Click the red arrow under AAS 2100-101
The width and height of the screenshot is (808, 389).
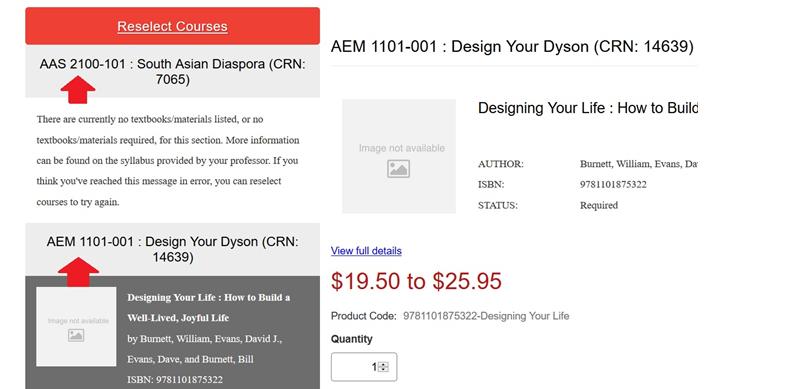coord(78,90)
